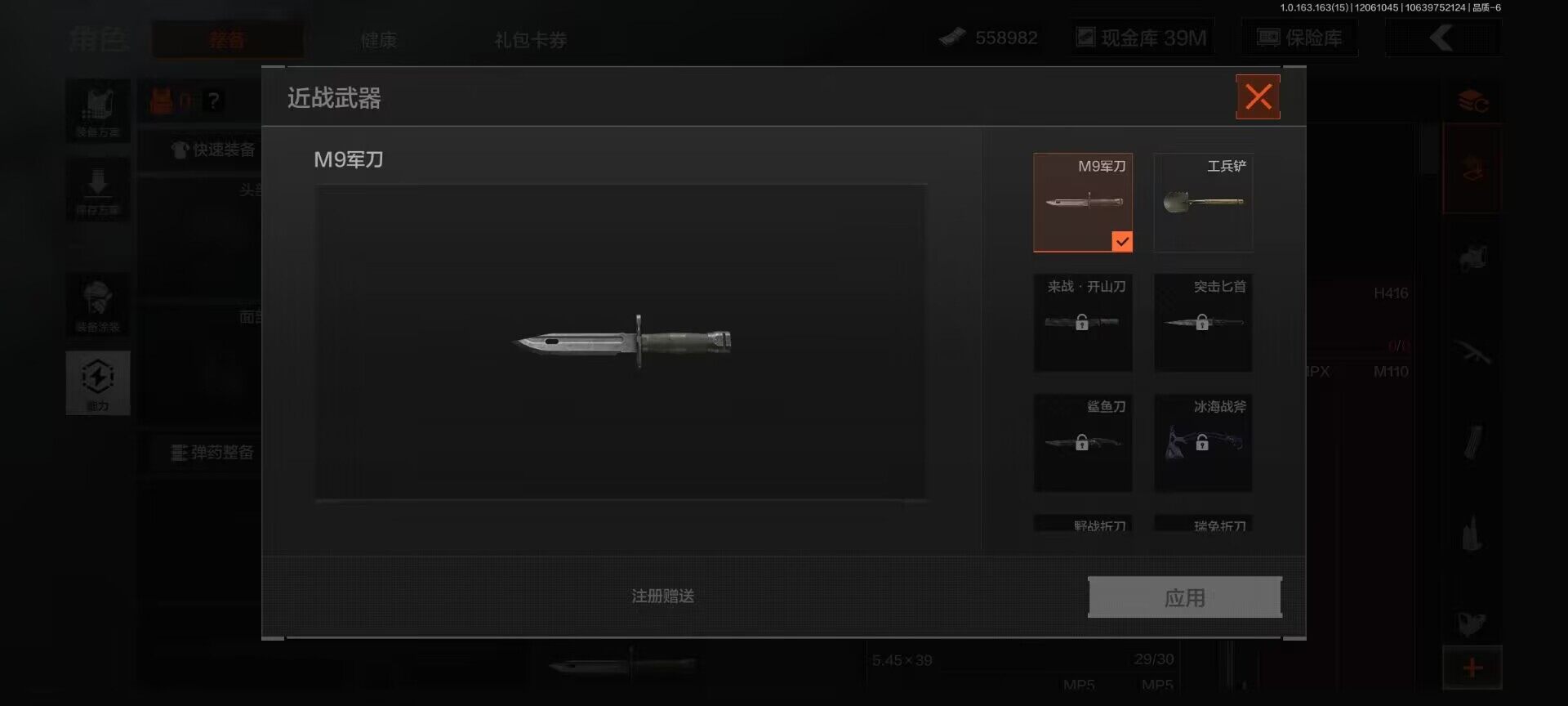The height and width of the screenshot is (706, 1568).
Task: Switch to the 健康 tab
Action: 378,39
